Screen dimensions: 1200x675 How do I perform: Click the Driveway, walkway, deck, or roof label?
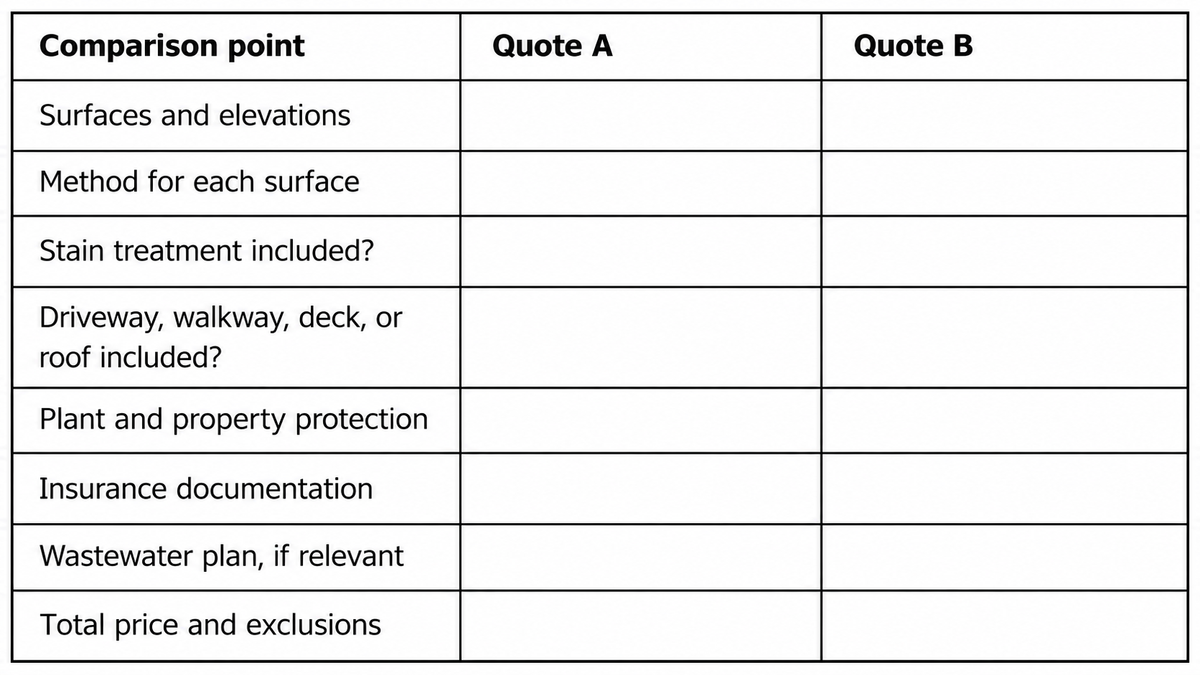(x=221, y=337)
